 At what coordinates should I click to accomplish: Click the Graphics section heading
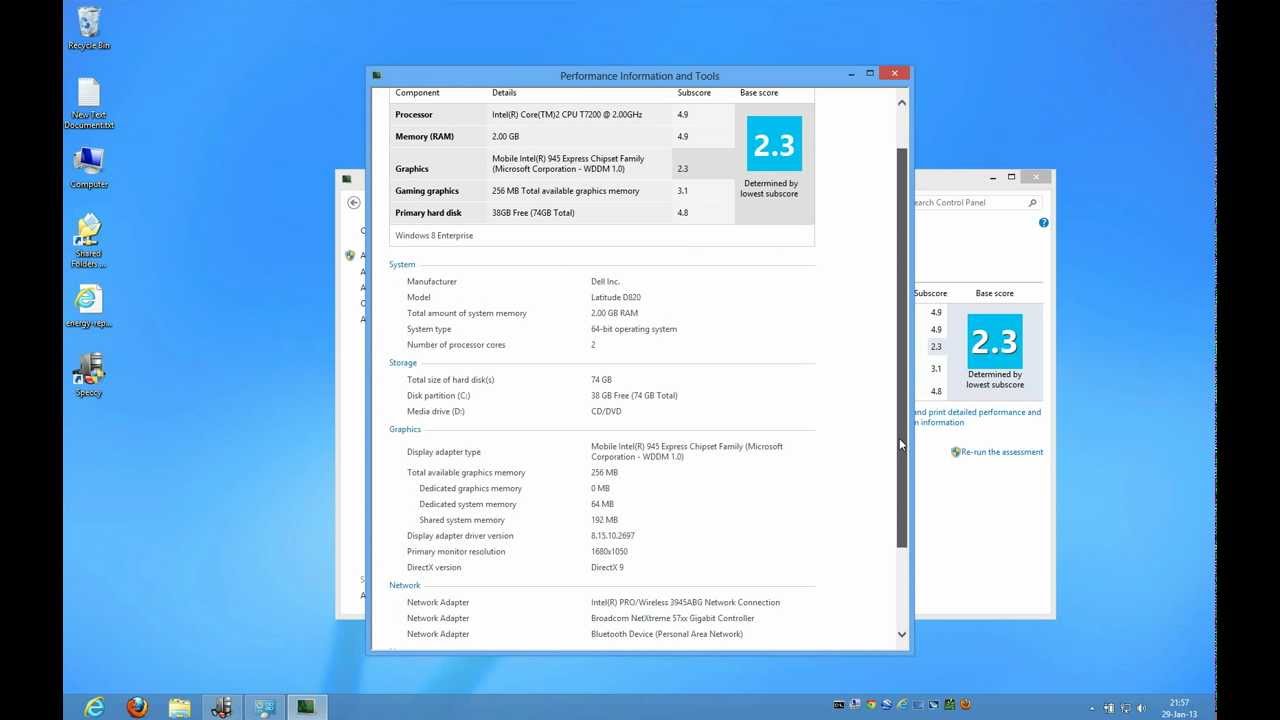pyautogui.click(x=405, y=430)
